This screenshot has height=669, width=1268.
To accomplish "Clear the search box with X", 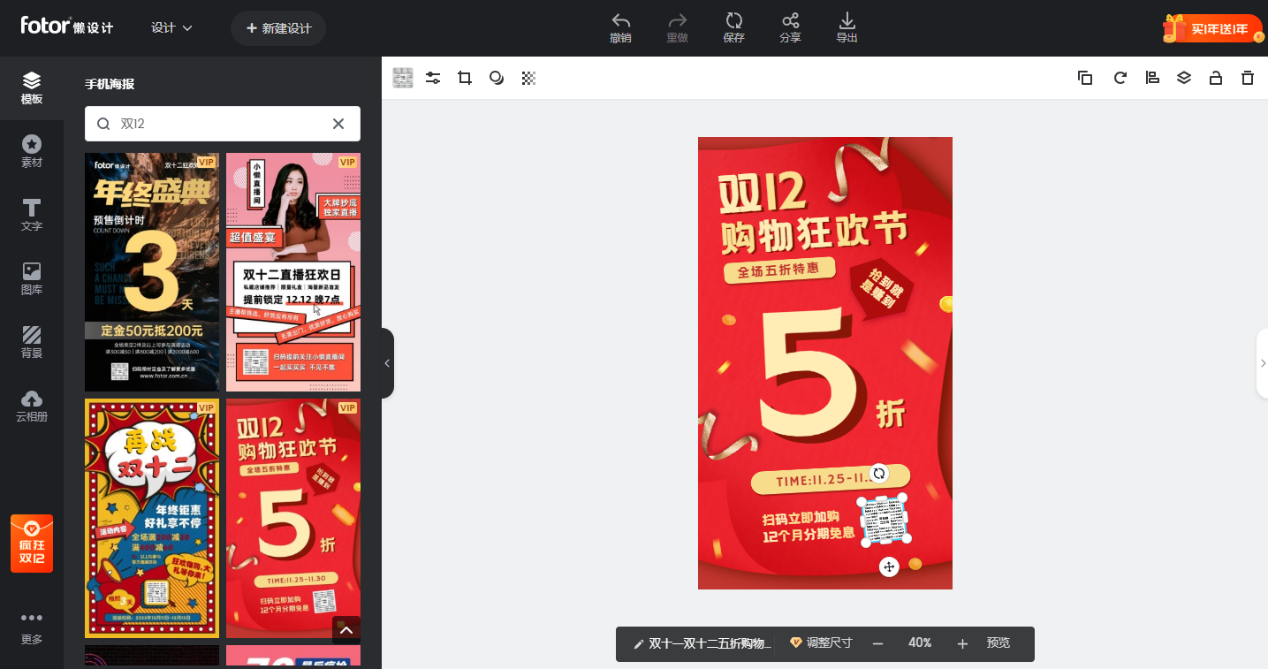I will (338, 124).
